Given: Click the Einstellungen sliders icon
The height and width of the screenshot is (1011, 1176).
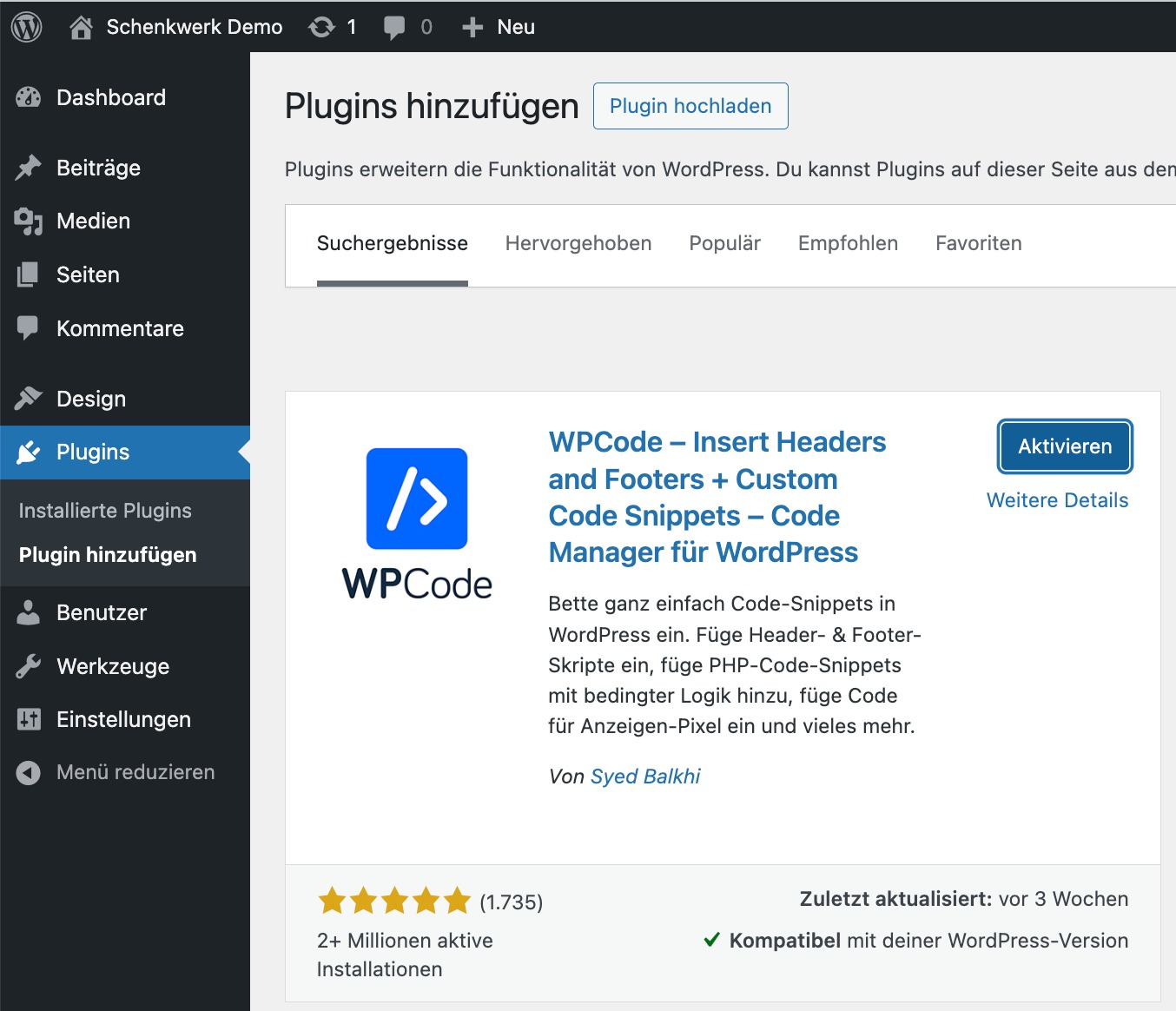Looking at the screenshot, I should (29, 719).
